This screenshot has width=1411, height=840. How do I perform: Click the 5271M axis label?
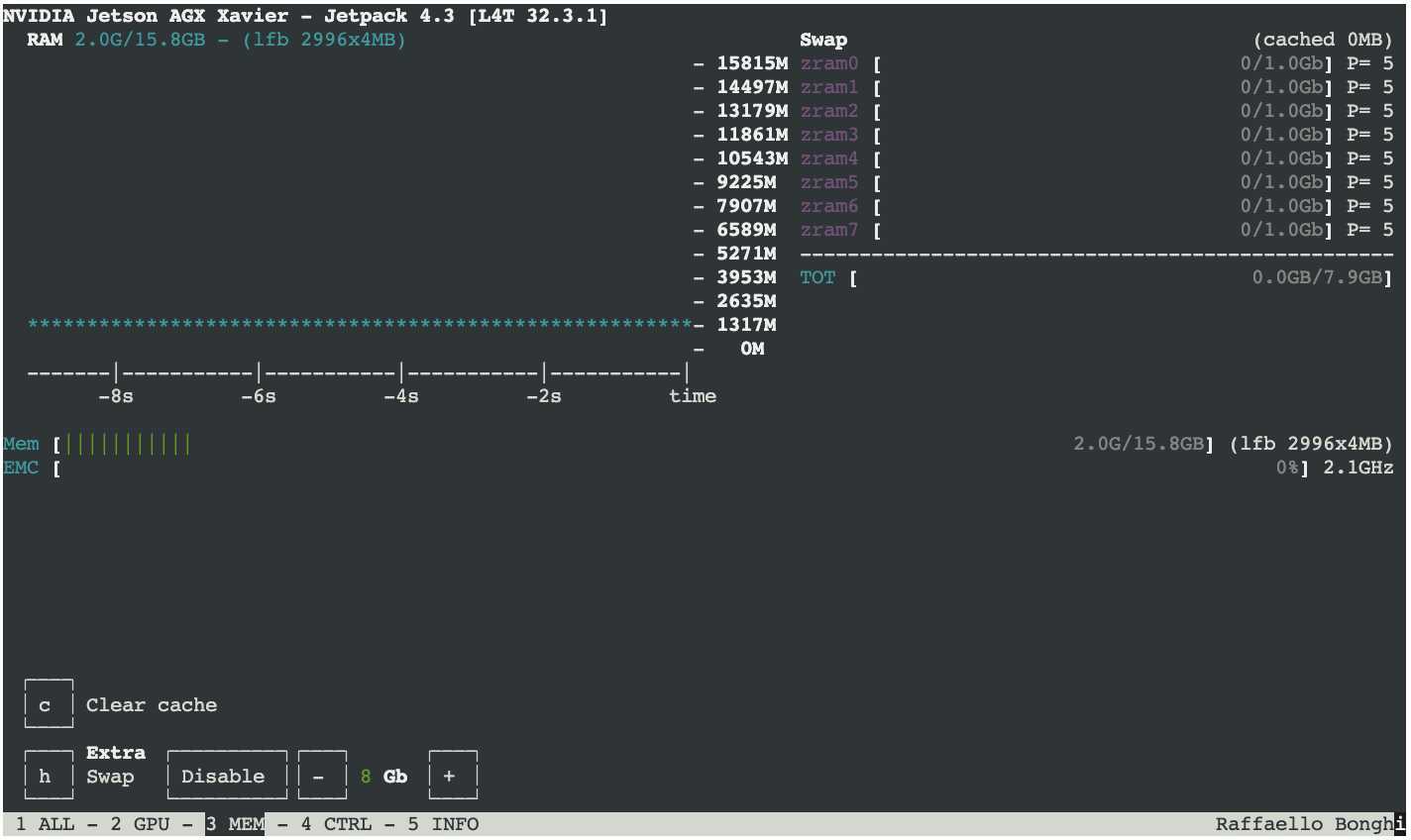(746, 254)
